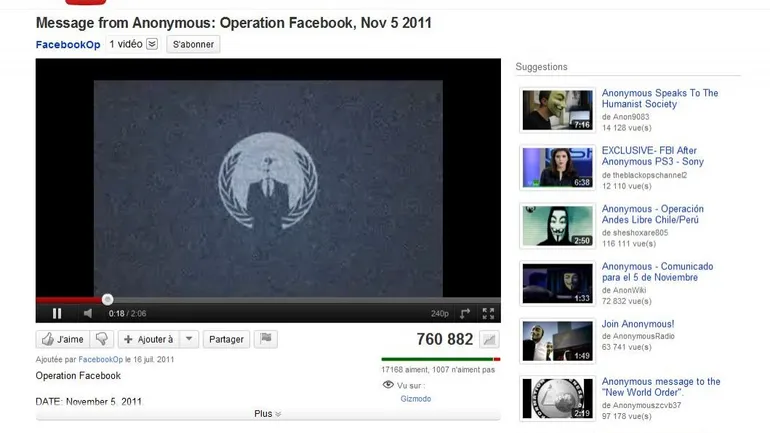Pause the video playback
770x433 pixels.
click(x=57, y=313)
